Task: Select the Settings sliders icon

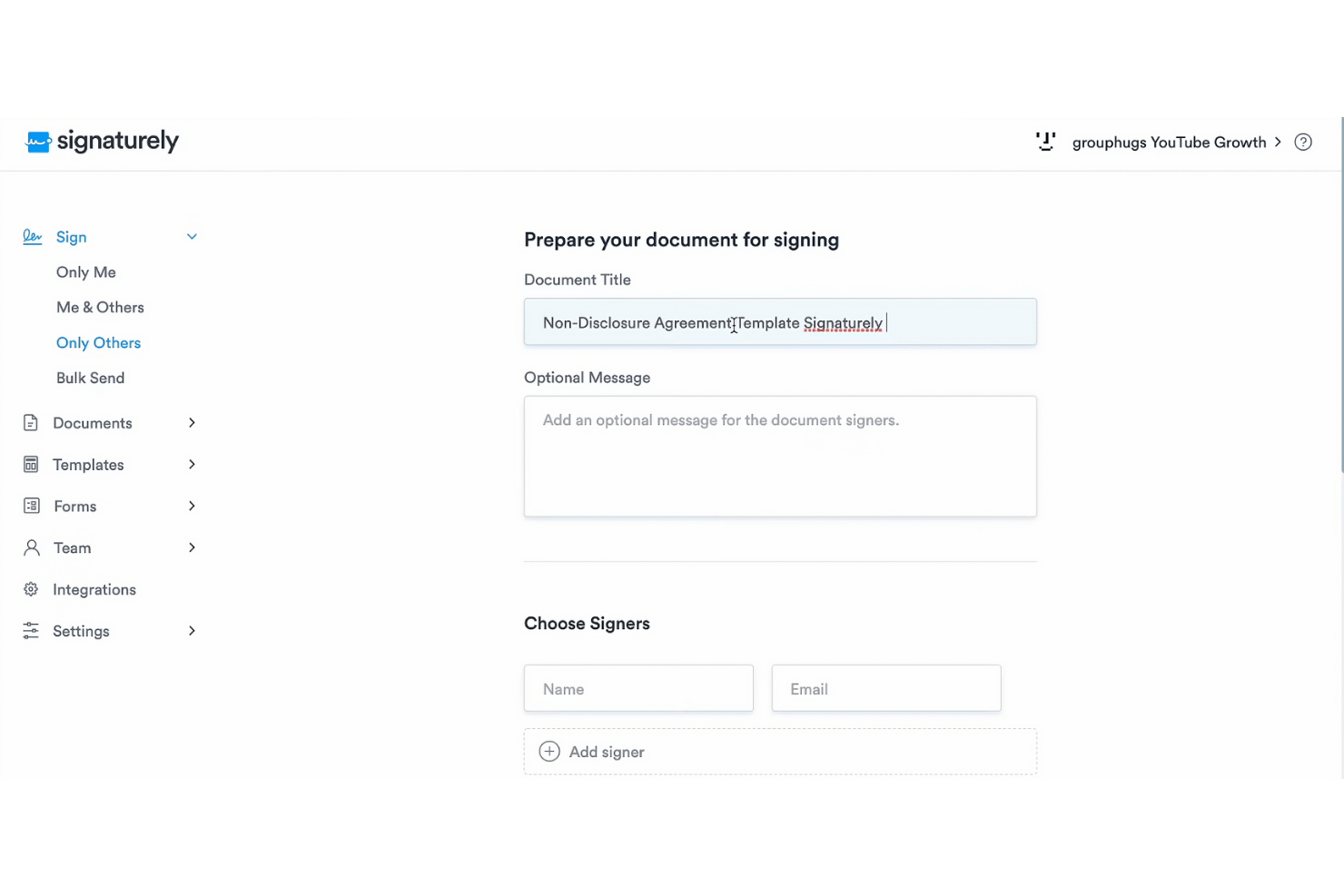Action: click(30, 630)
